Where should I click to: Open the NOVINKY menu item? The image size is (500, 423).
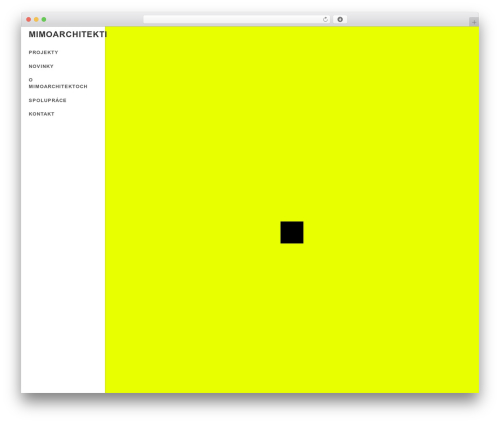(41, 66)
